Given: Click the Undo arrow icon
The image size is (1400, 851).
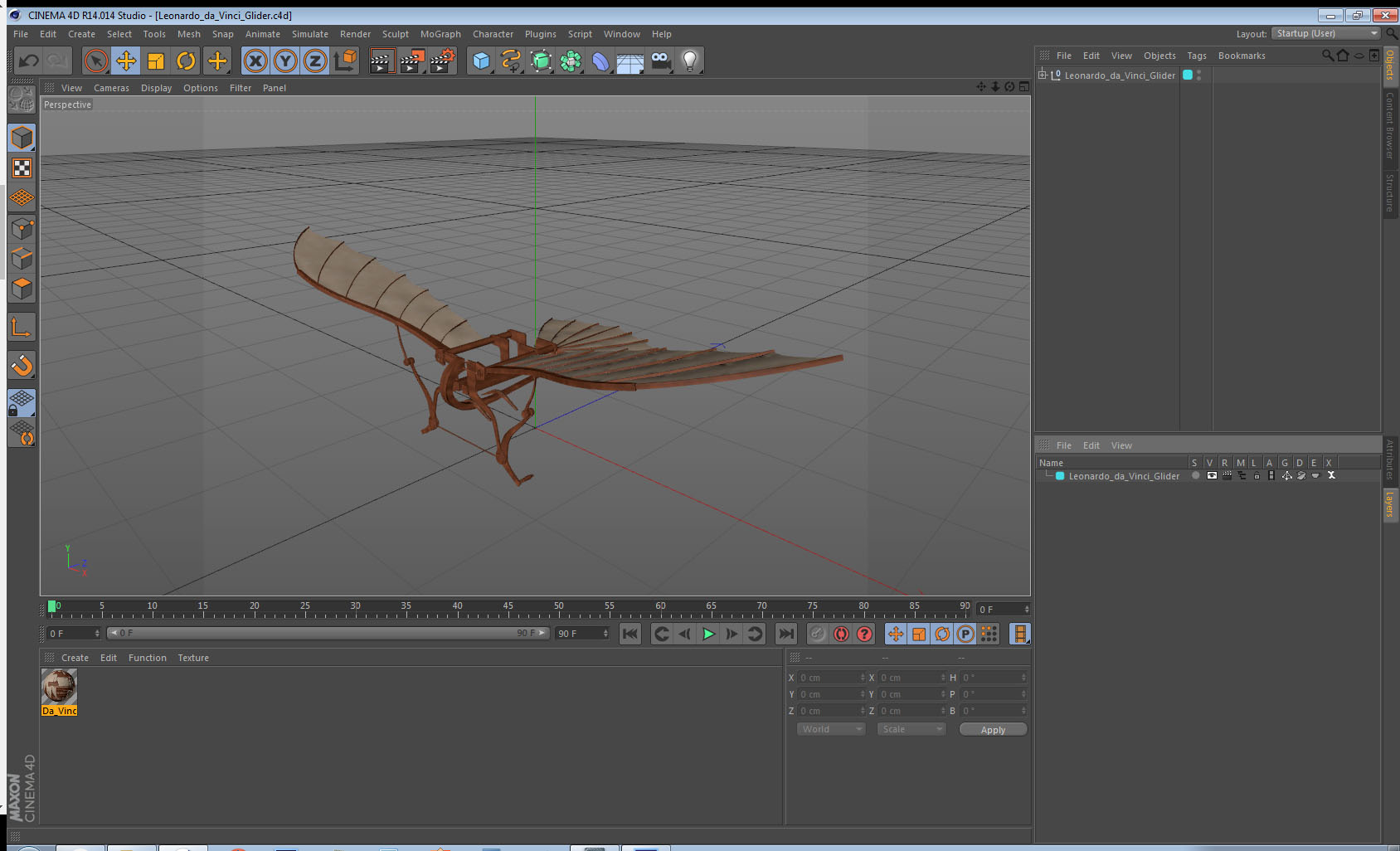Looking at the screenshot, I should click(x=29, y=61).
